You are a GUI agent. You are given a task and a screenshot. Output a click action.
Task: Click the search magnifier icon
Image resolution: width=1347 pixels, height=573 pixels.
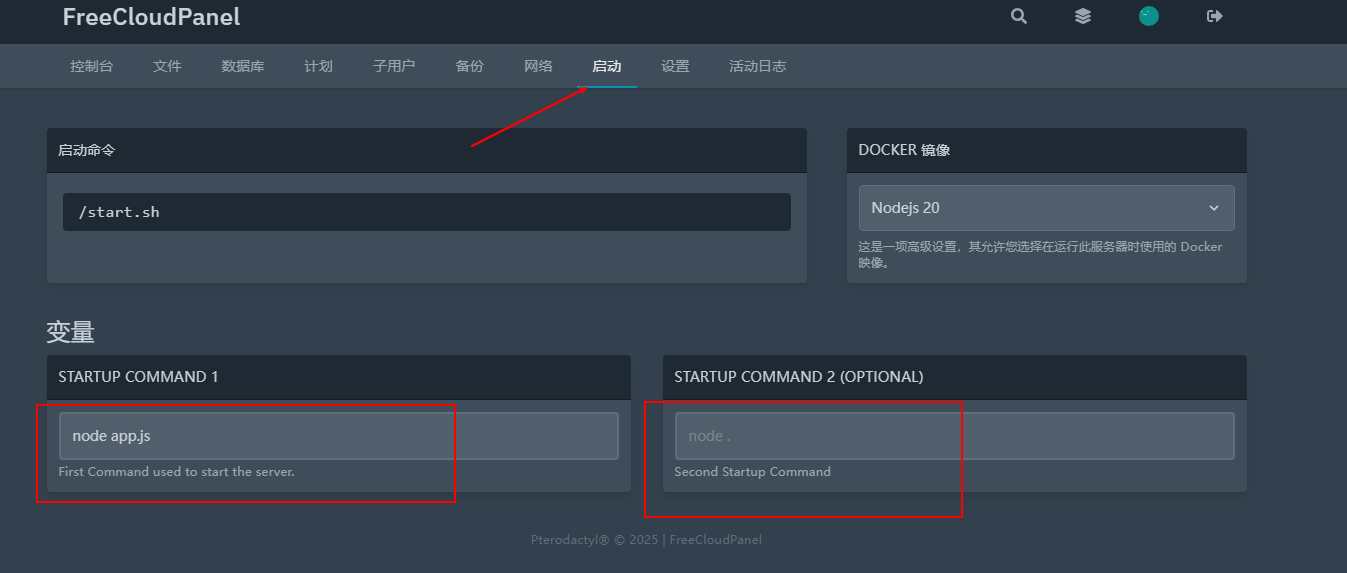pos(1018,16)
